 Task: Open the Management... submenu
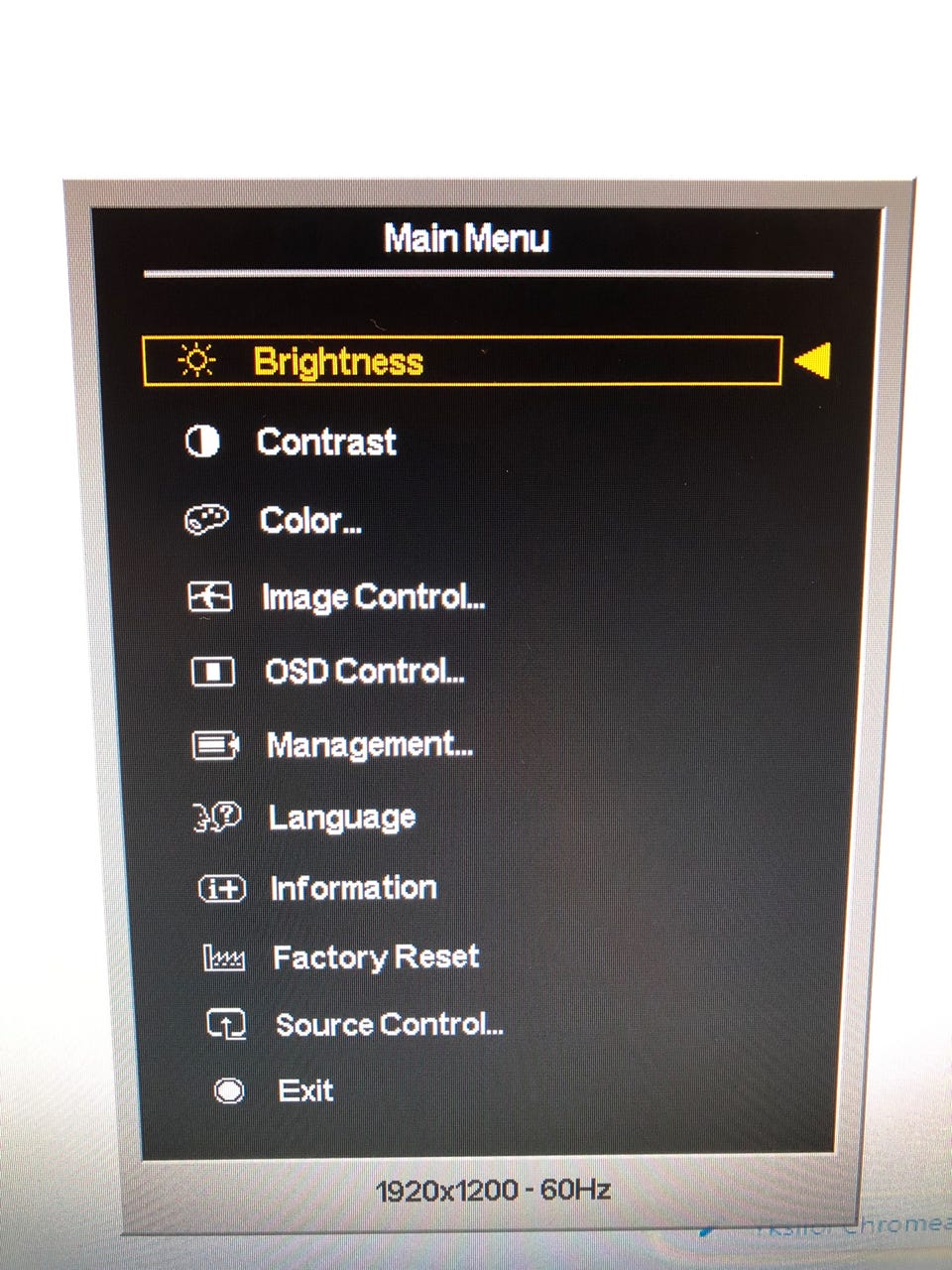(369, 745)
